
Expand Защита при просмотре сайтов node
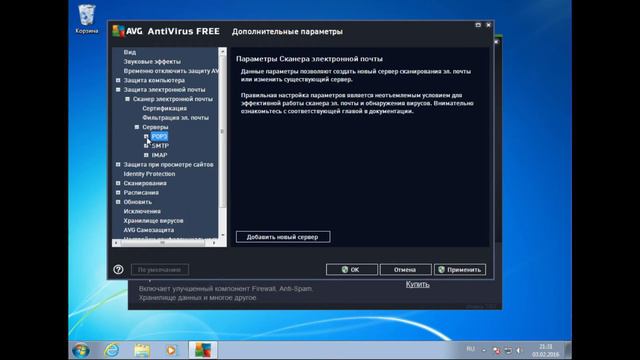coord(118,164)
